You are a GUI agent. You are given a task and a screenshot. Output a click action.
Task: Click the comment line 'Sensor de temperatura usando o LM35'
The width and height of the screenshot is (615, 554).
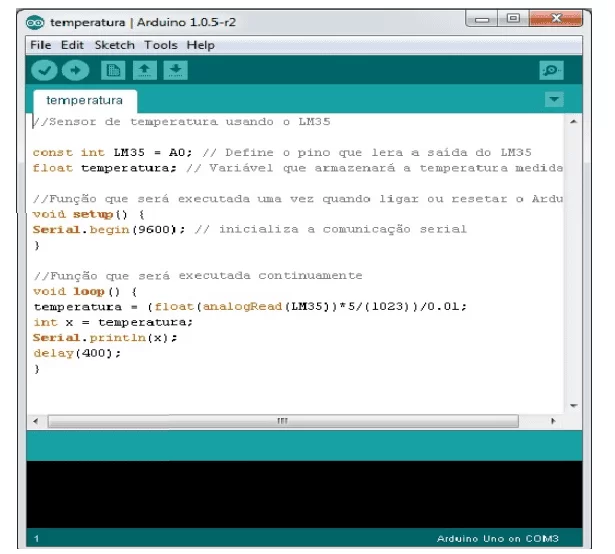point(182,122)
